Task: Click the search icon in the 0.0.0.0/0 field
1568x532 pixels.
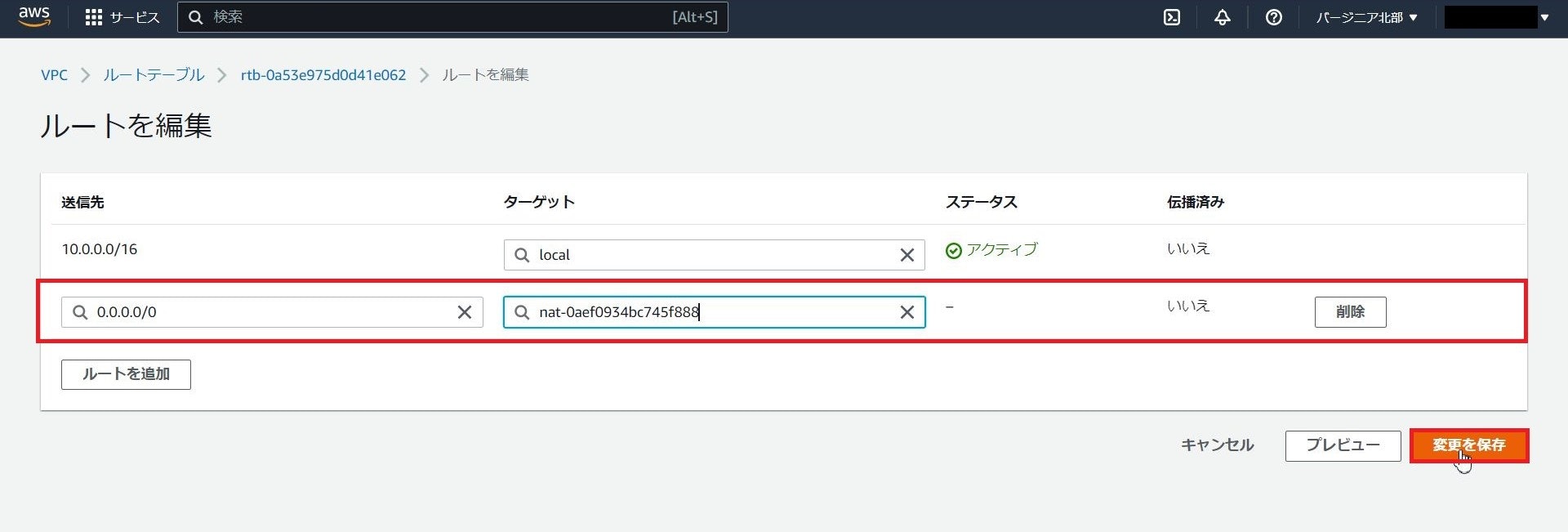Action: click(x=80, y=312)
